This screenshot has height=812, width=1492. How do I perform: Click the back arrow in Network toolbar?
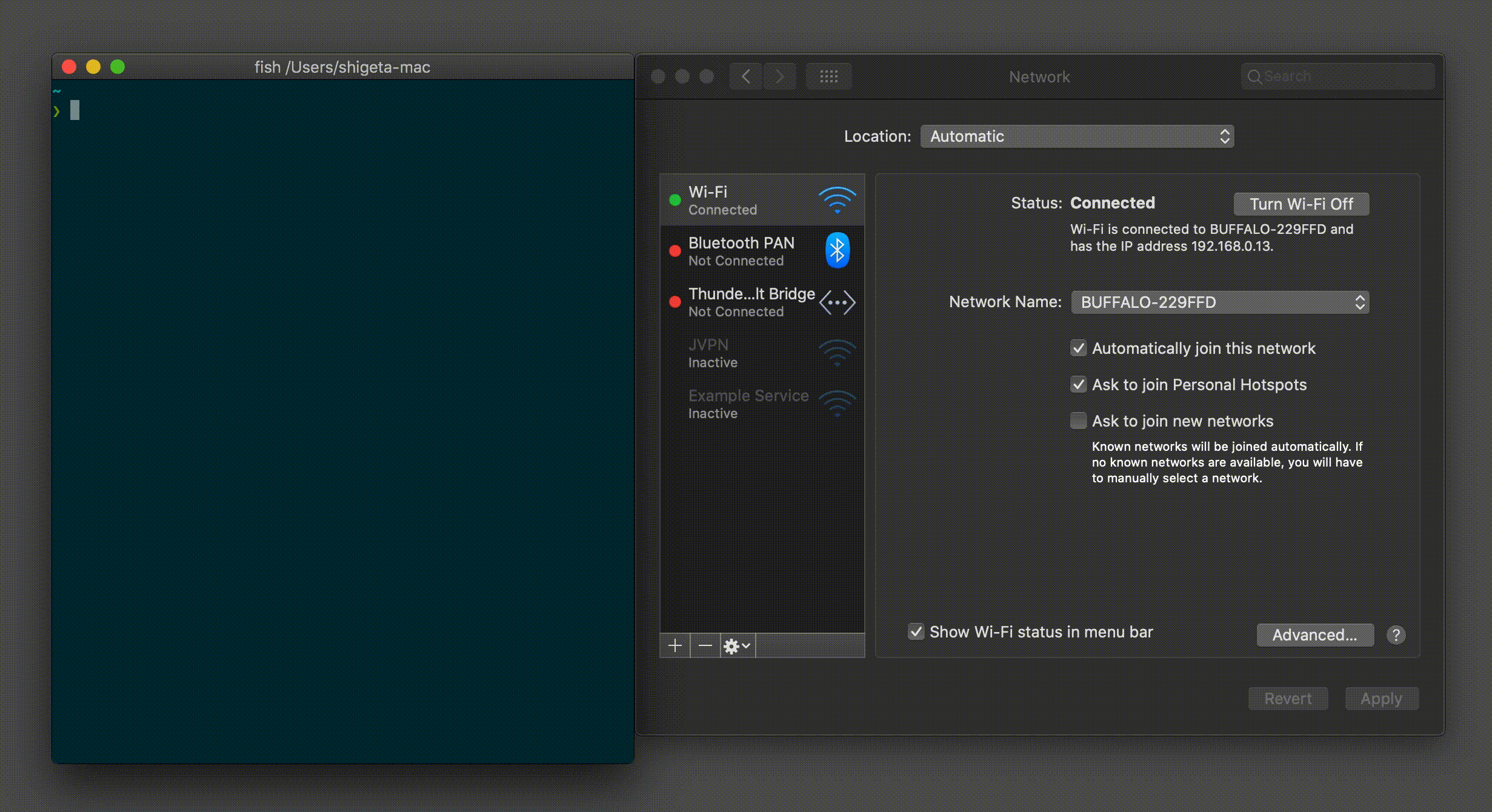click(746, 77)
